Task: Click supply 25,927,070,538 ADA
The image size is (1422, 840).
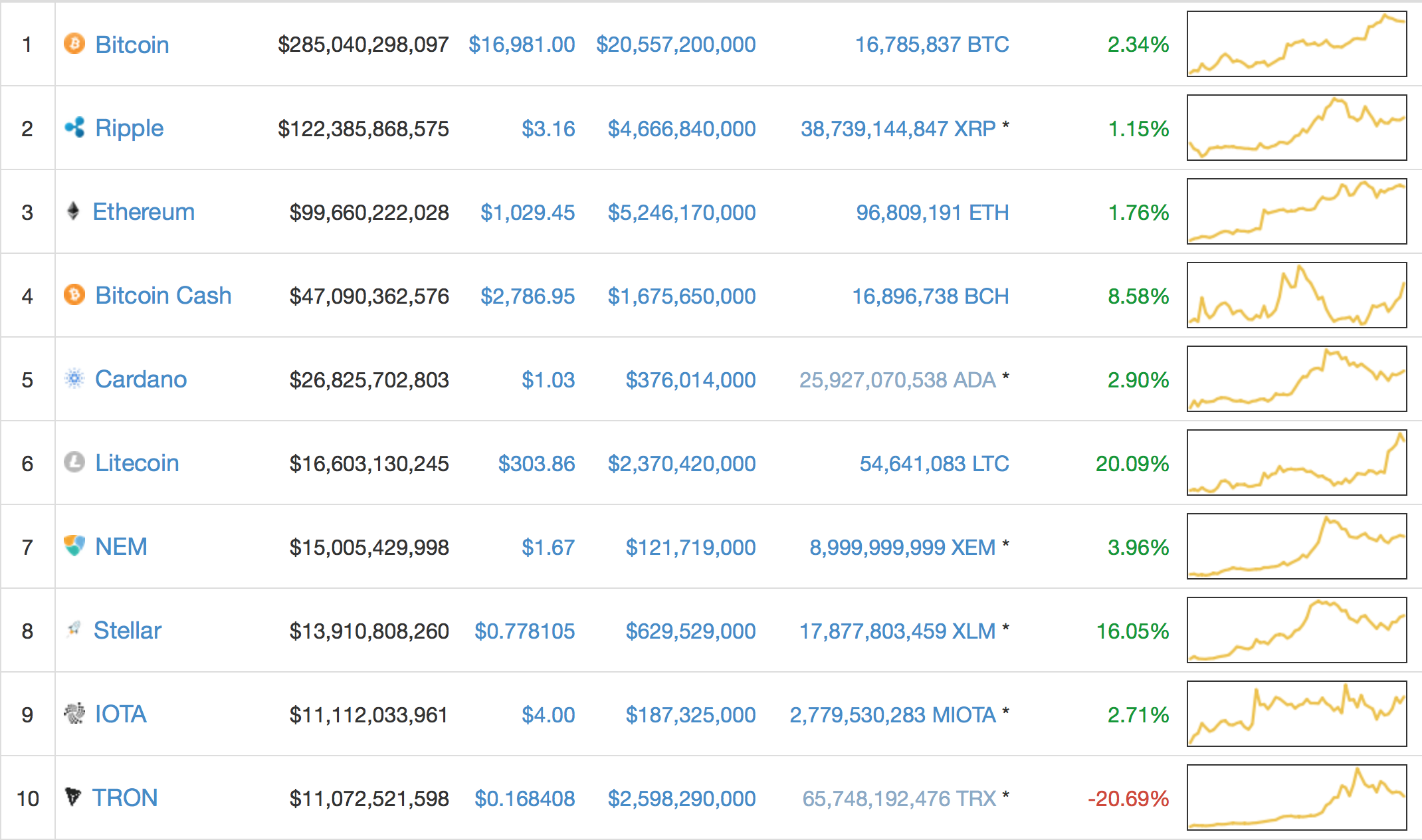Action: [x=898, y=380]
